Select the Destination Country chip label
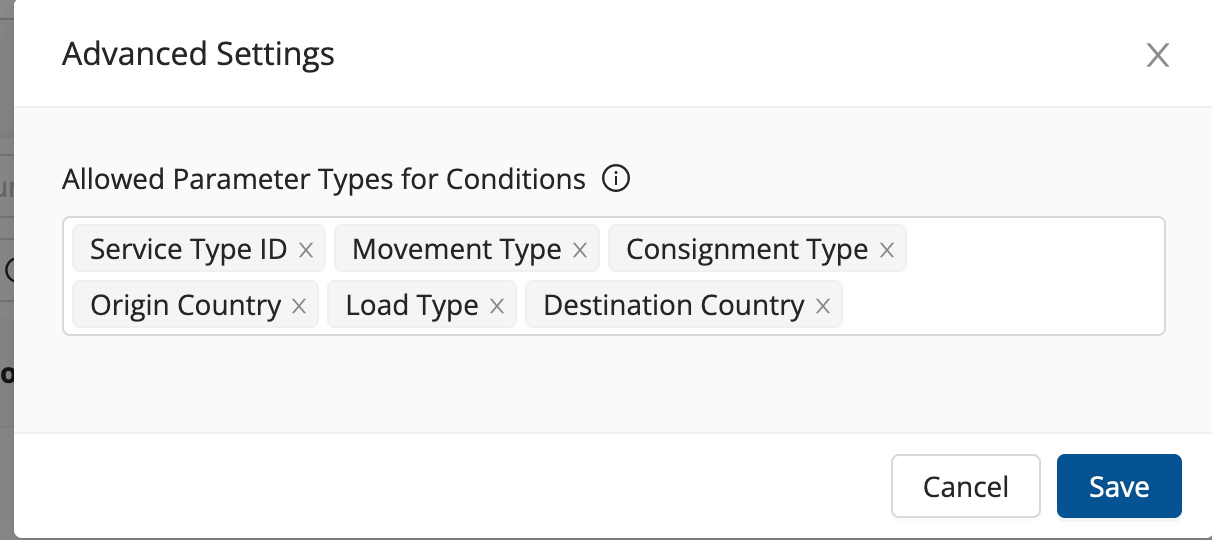The image size is (1212, 540). [x=673, y=305]
